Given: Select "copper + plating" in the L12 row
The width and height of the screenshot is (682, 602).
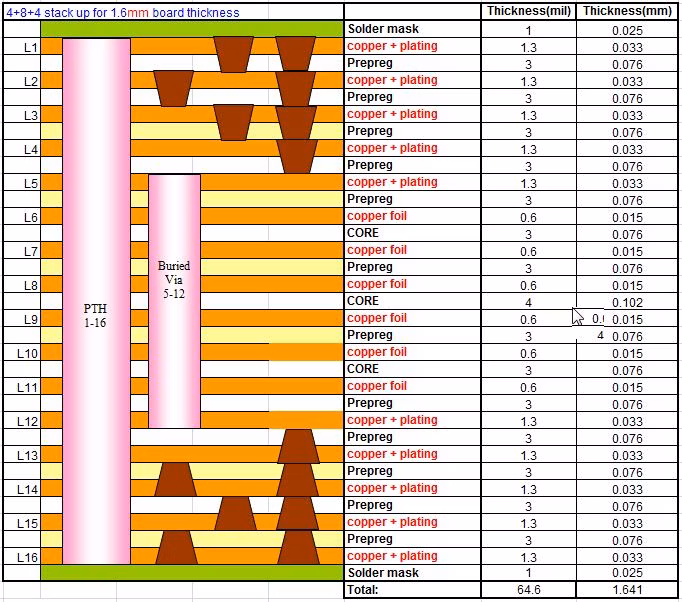Looking at the screenshot, I should 392,420.
